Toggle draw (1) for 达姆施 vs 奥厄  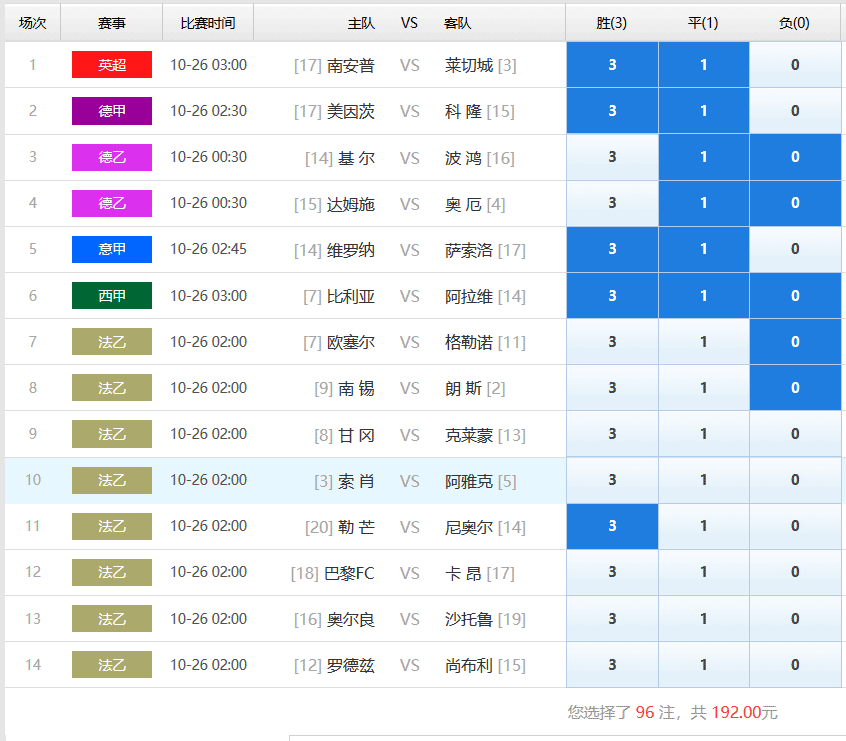[x=704, y=203]
